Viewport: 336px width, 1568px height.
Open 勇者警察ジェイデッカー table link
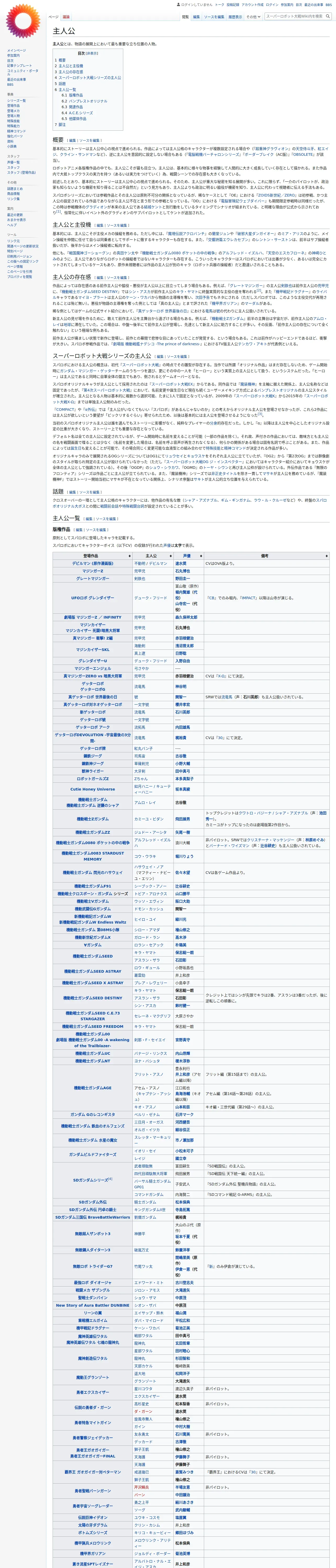coord(93,1438)
